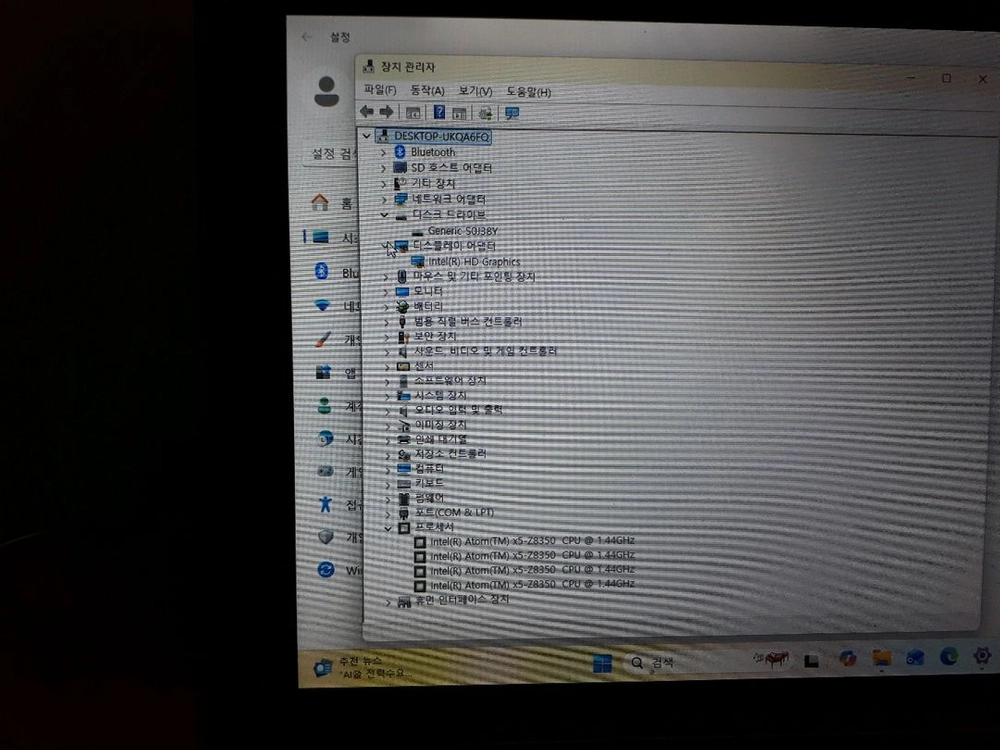Open the Windows Start button on taskbar
Screen dimensions: 1000x750
pyautogui.click(x=602, y=664)
